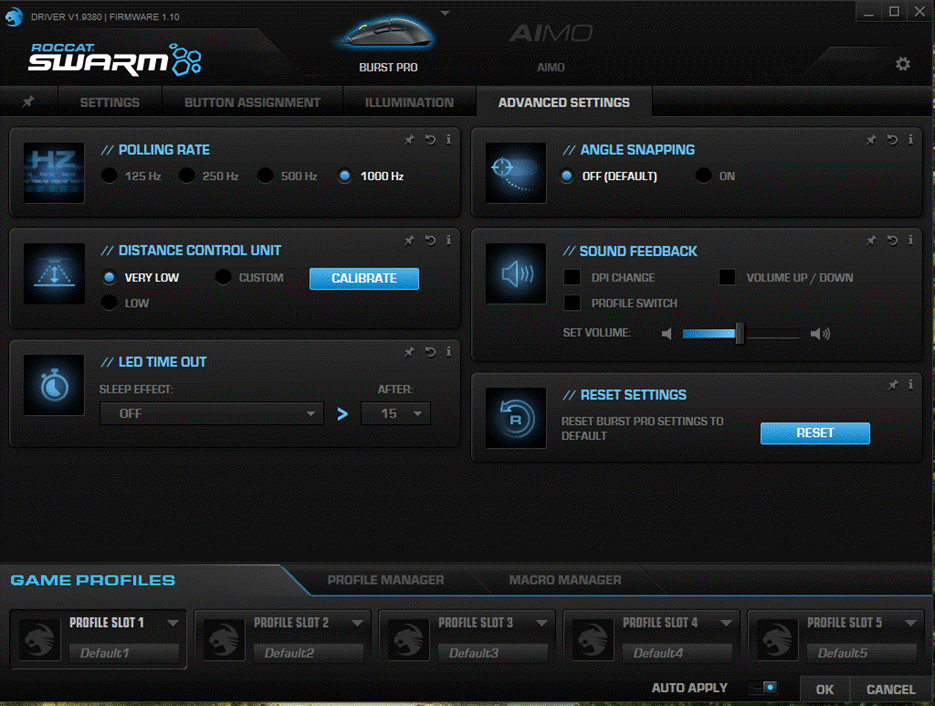Click the low-volume speaker icon
This screenshot has width=935, height=706.
pyautogui.click(x=667, y=333)
